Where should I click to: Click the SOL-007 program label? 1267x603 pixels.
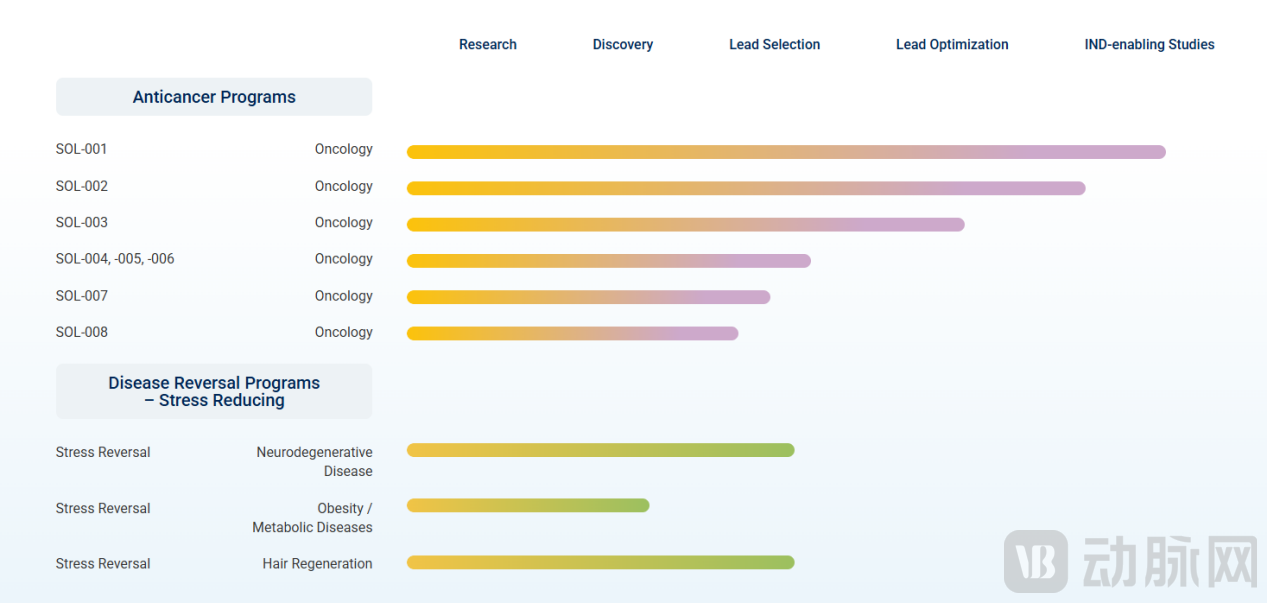pyautogui.click(x=82, y=296)
